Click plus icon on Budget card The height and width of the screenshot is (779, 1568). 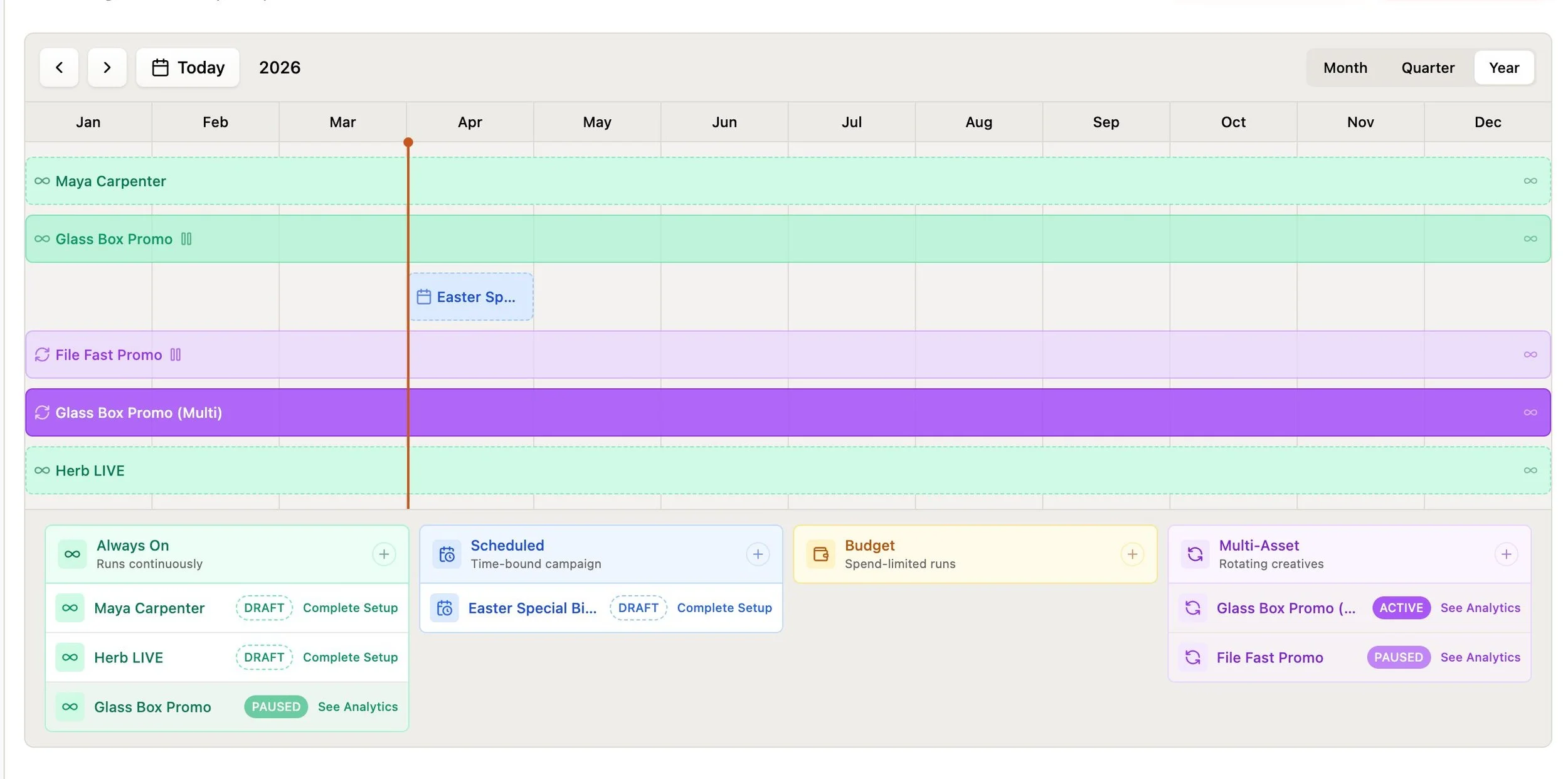(1132, 554)
